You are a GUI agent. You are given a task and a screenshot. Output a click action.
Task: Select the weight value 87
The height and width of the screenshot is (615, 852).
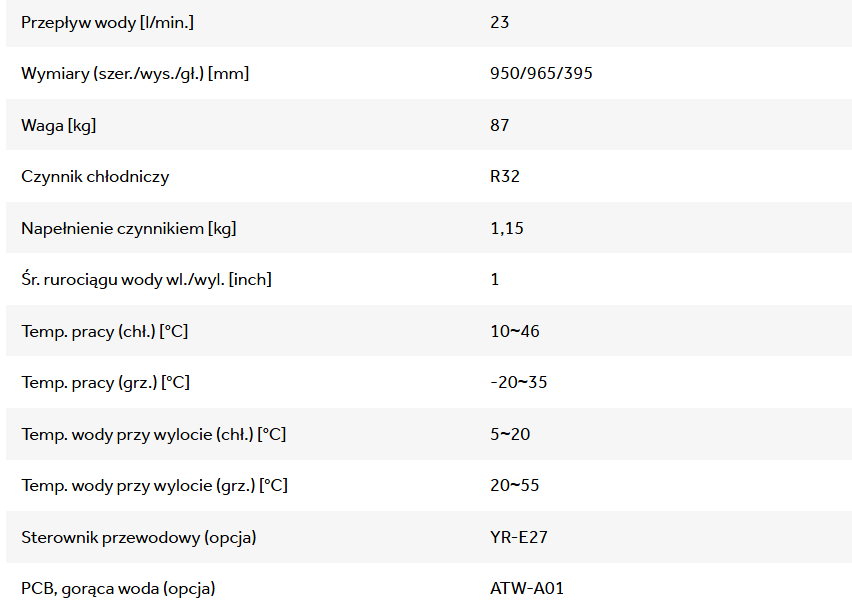[500, 125]
